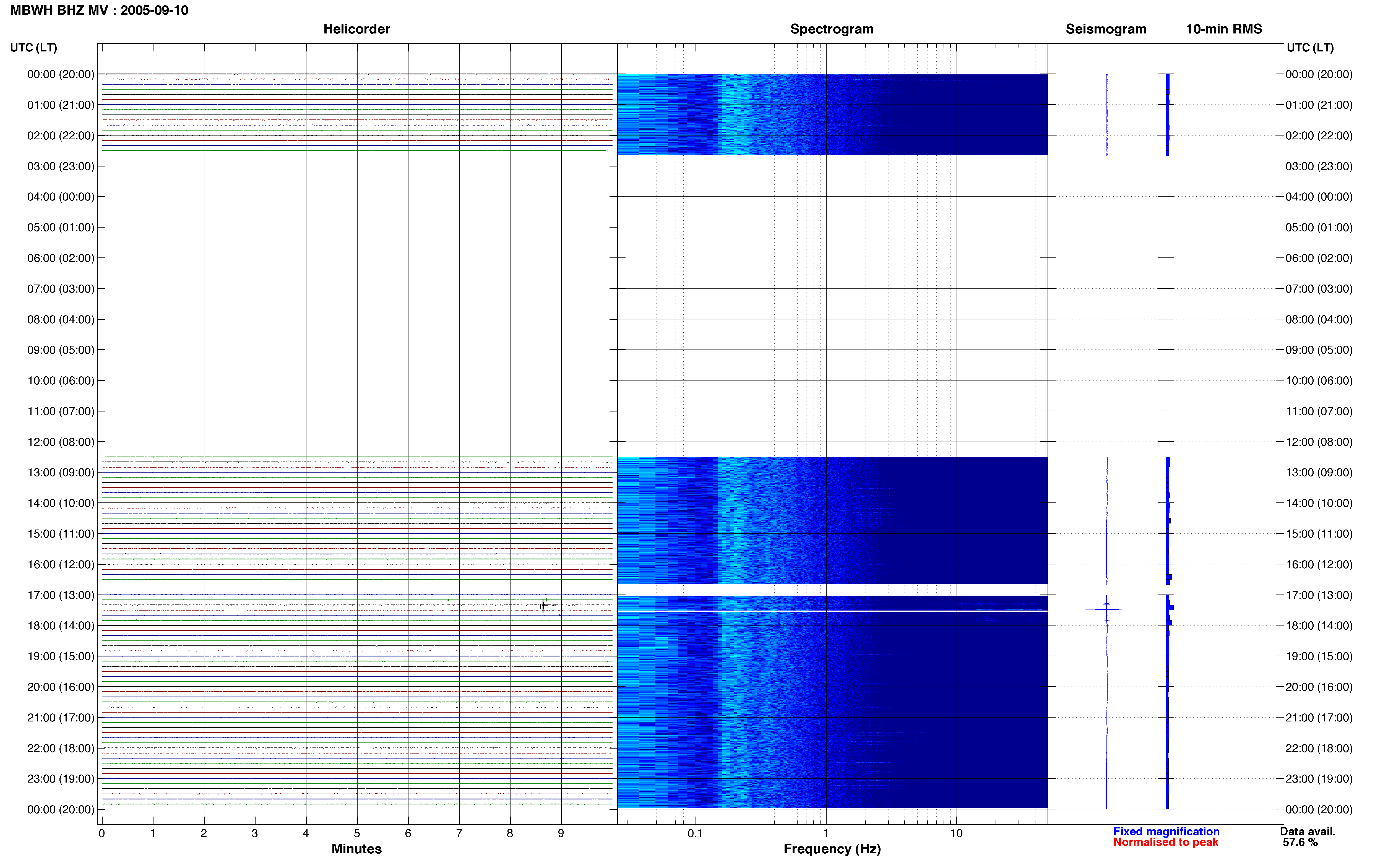
Task: Click the "Seismogram" panel heading
Action: [1106, 29]
